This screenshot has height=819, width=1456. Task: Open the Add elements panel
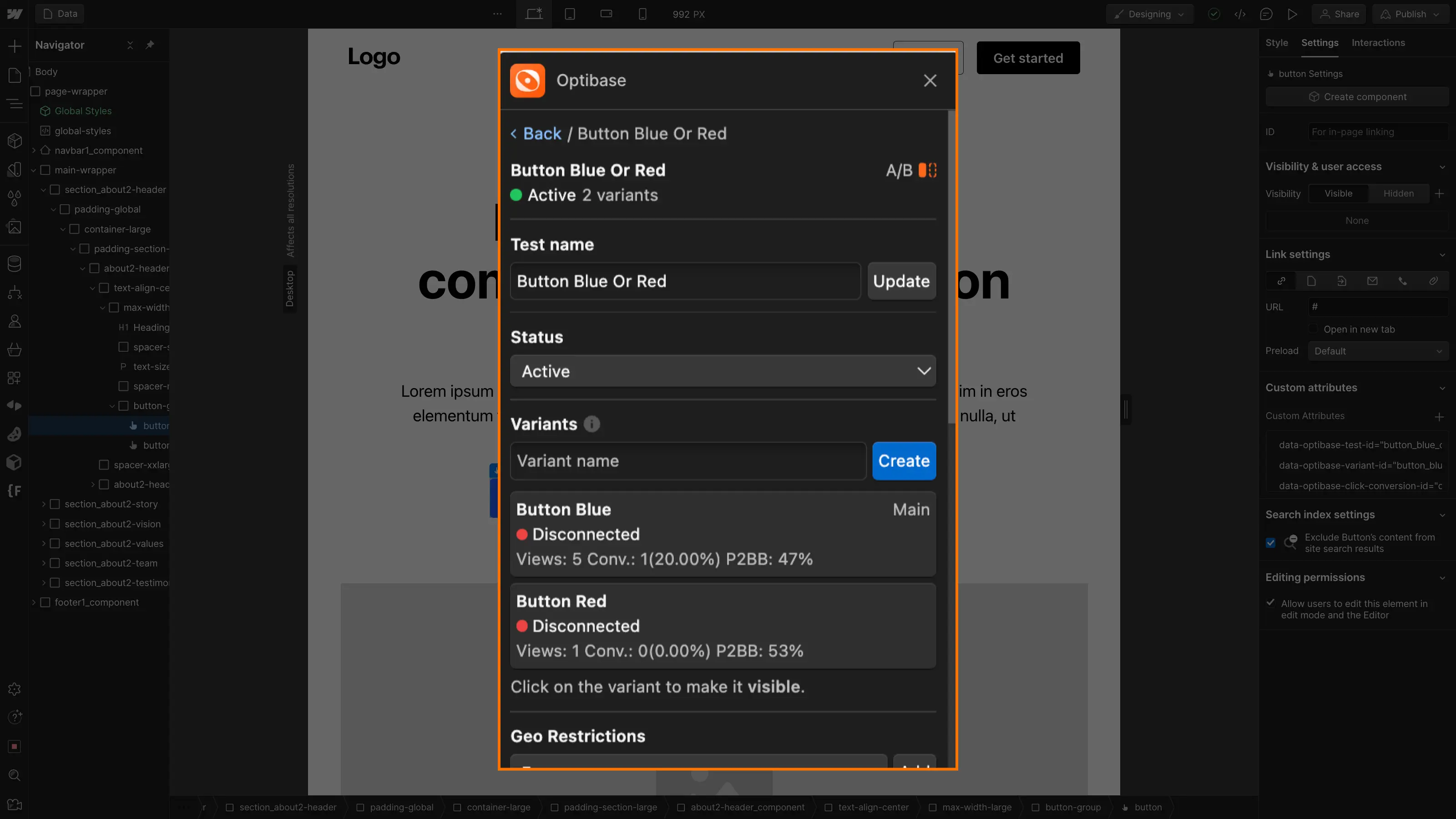15,46
